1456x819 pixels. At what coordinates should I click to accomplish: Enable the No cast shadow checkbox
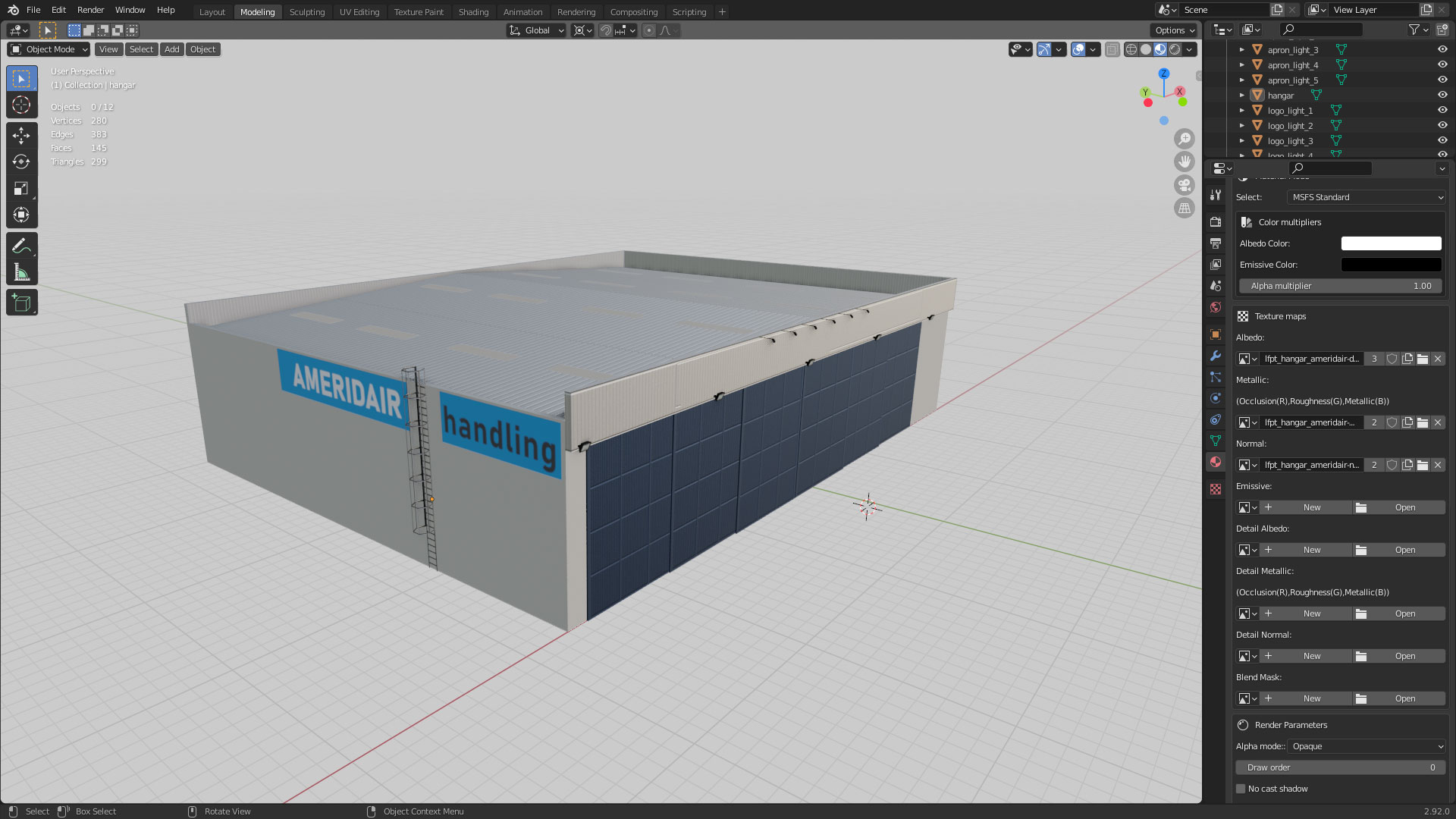coord(1241,789)
